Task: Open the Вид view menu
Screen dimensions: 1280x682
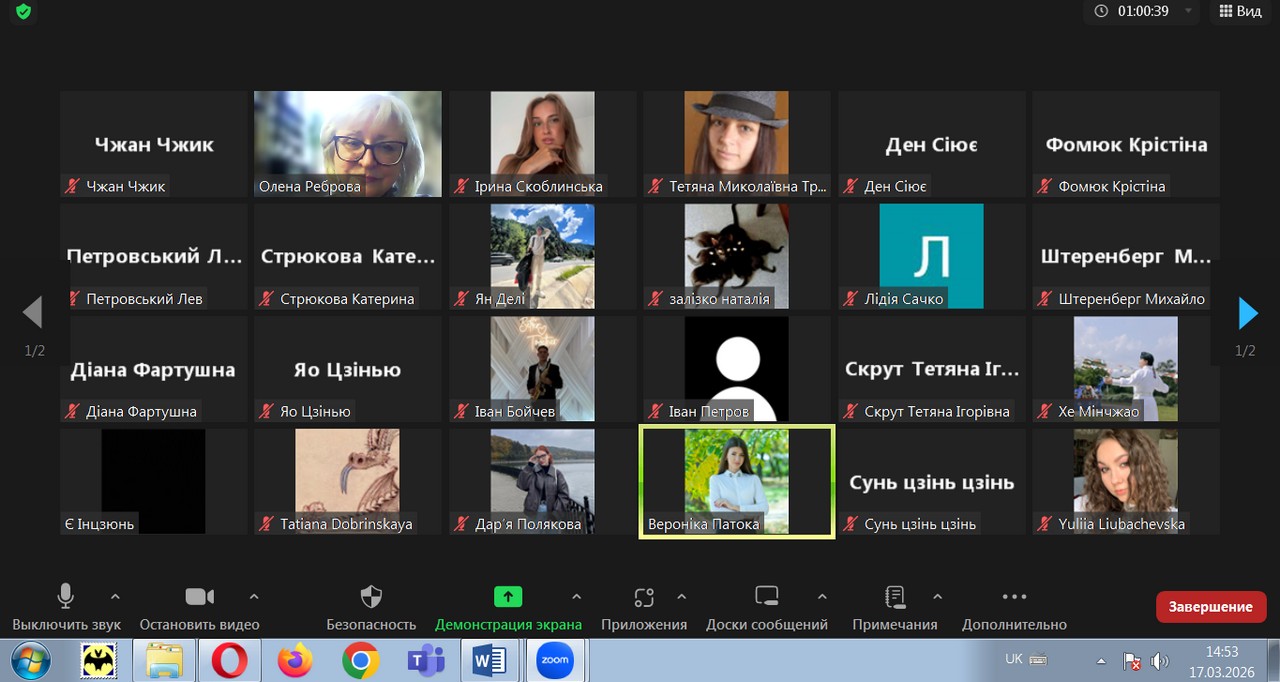Action: [x=1239, y=11]
